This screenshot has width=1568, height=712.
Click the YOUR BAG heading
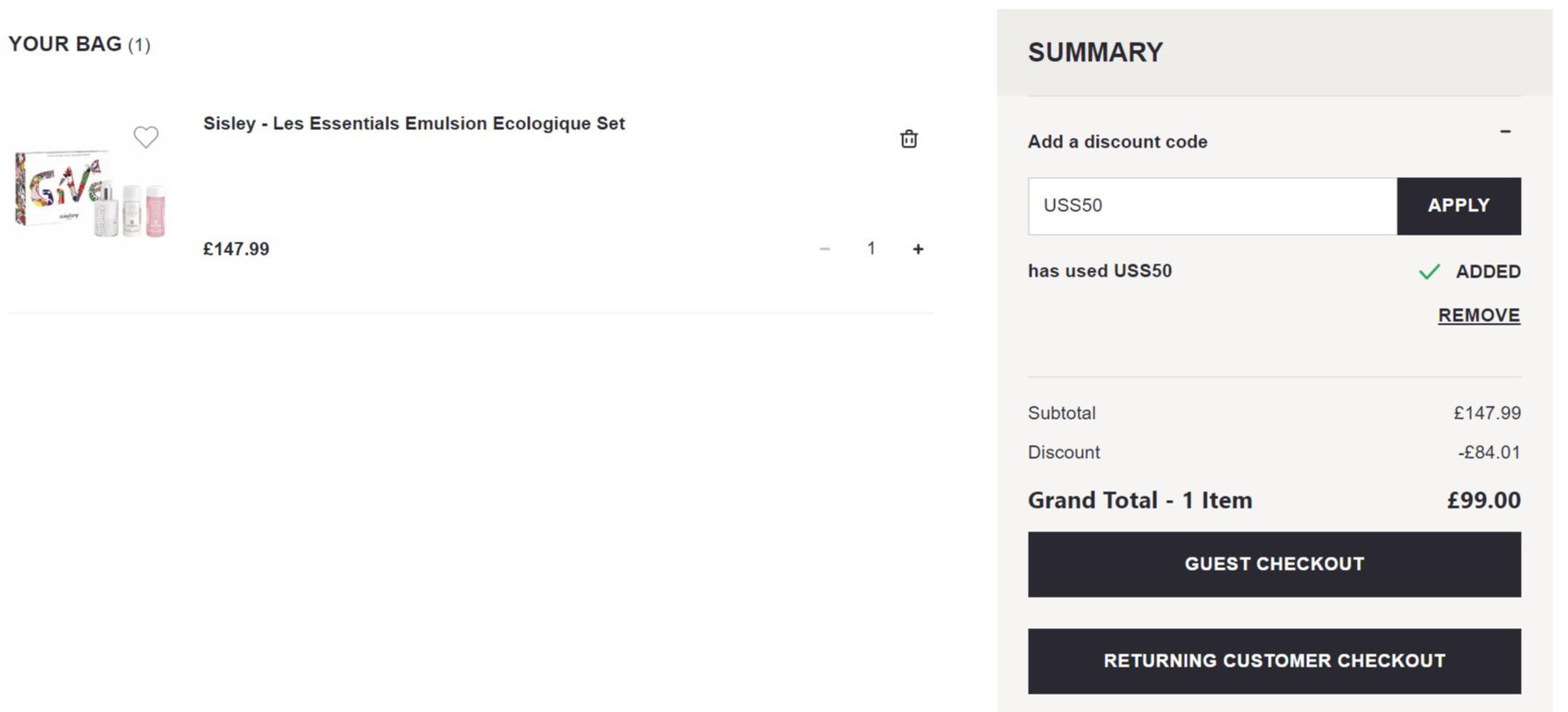[79, 44]
